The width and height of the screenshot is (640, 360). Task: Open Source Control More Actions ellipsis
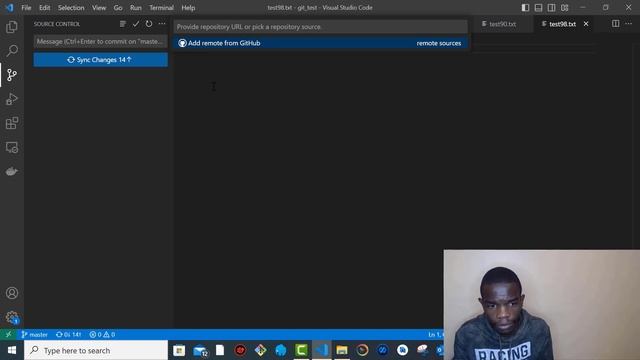coord(162,24)
